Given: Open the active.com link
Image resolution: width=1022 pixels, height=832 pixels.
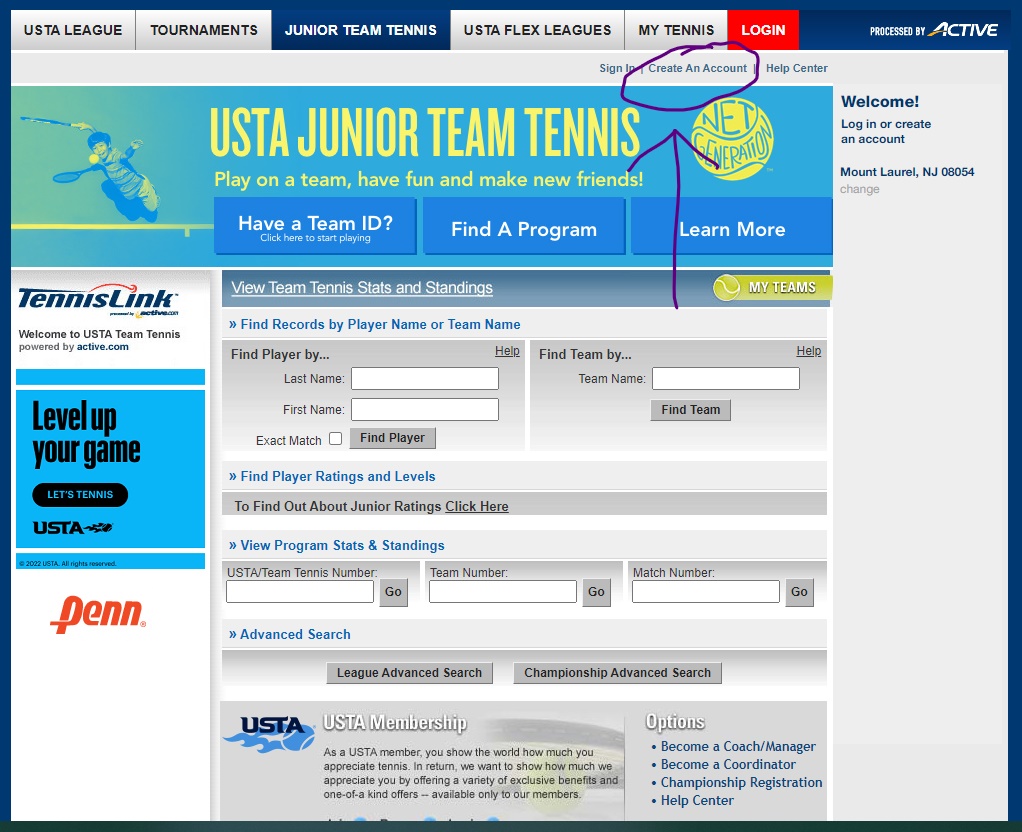Looking at the screenshot, I should [102, 347].
